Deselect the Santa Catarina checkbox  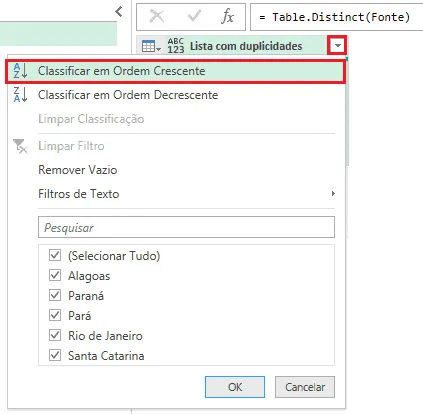tap(55, 355)
